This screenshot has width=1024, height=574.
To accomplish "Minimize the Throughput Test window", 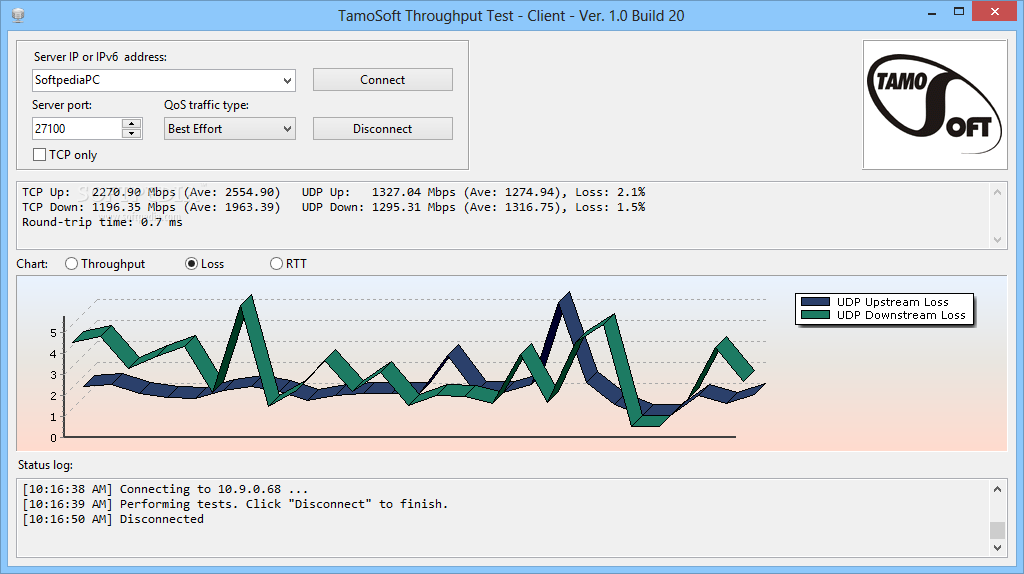I will (x=932, y=12).
